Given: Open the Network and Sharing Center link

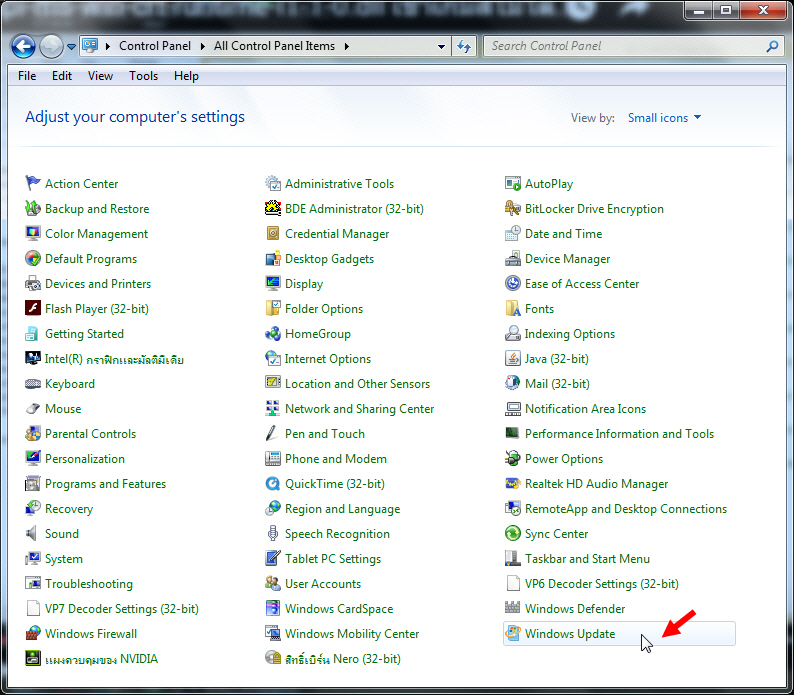Looking at the screenshot, I should [360, 409].
